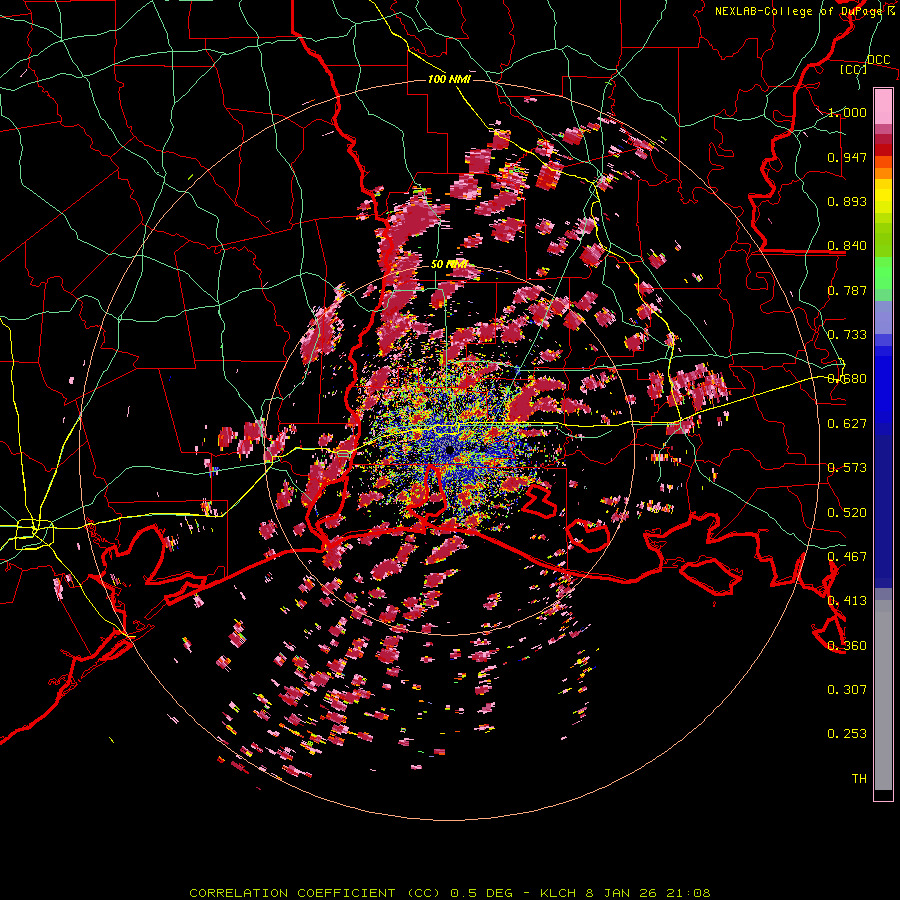Click the 0.733 legend value

847,335
